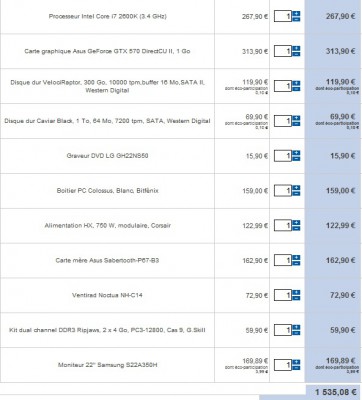The image size is (362, 400).
Task: Reduce quantity of Corsair HX power supply
Action: [x=296, y=228]
